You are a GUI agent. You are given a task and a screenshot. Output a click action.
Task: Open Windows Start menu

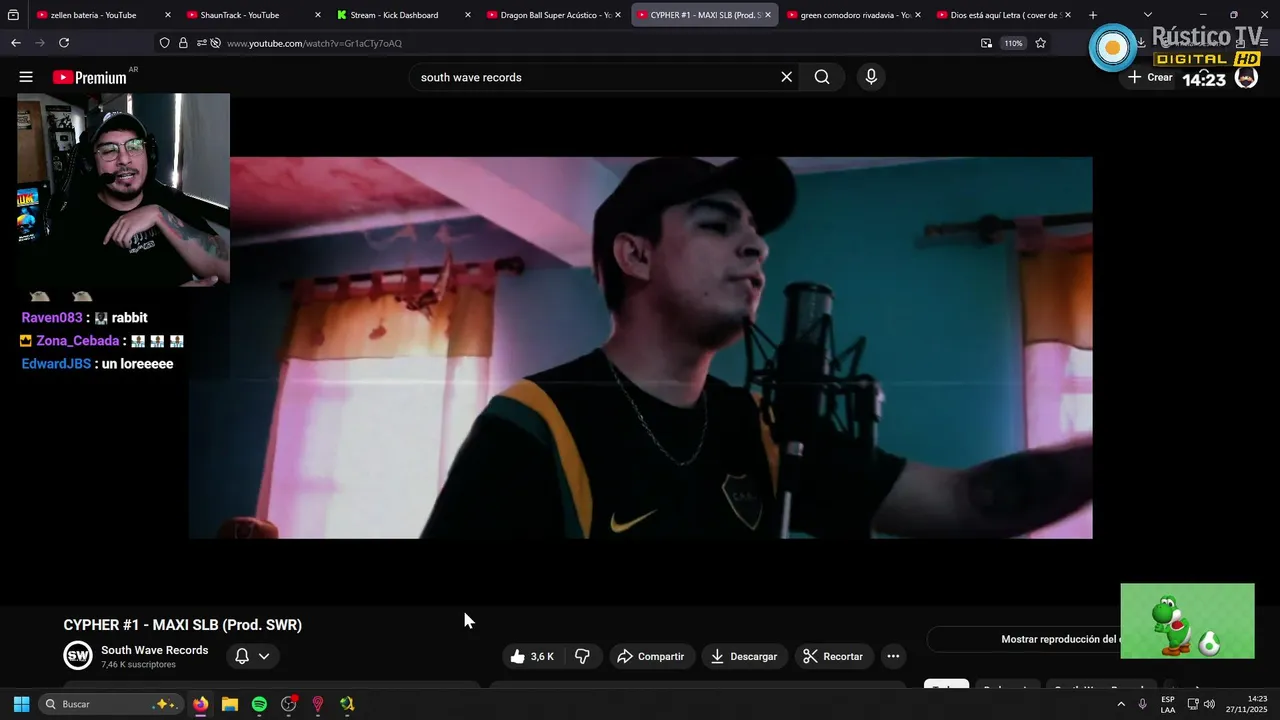coord(21,704)
